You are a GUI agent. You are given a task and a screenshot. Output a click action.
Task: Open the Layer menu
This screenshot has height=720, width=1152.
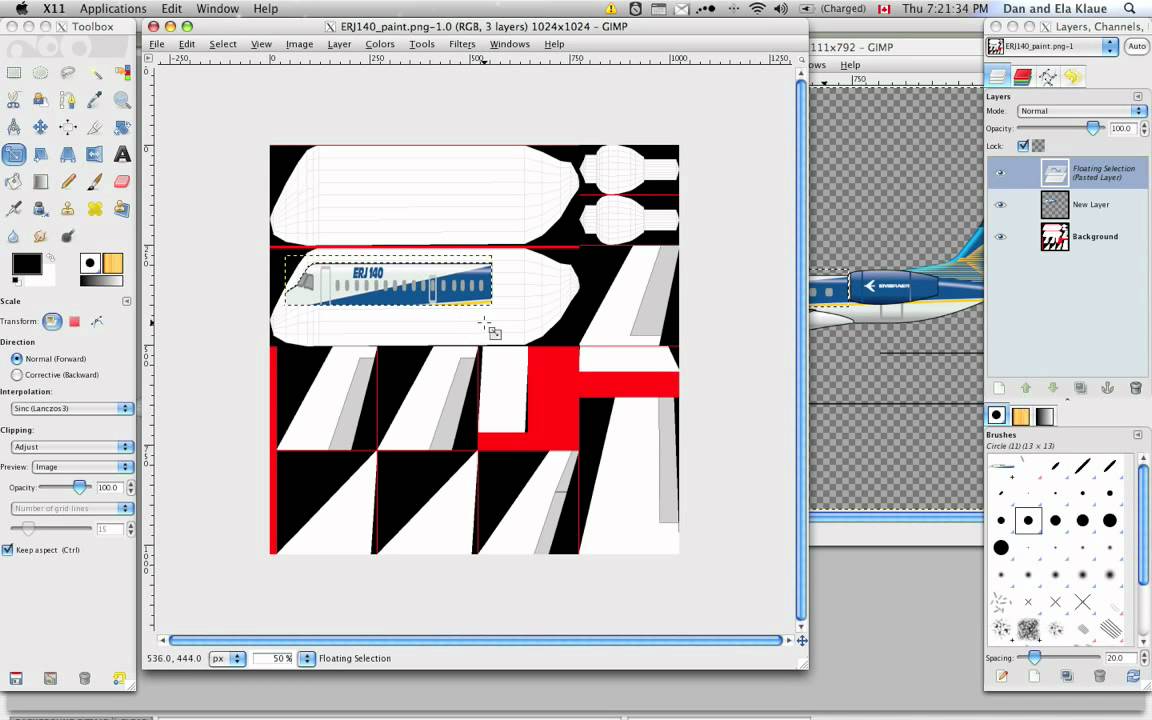(339, 44)
